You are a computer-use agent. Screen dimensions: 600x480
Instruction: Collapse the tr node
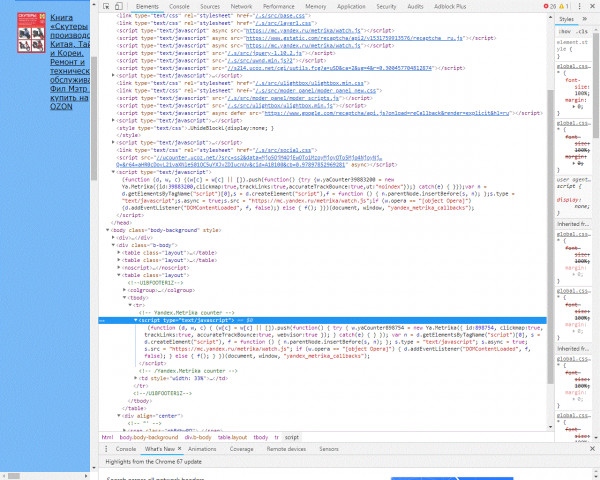130,305
